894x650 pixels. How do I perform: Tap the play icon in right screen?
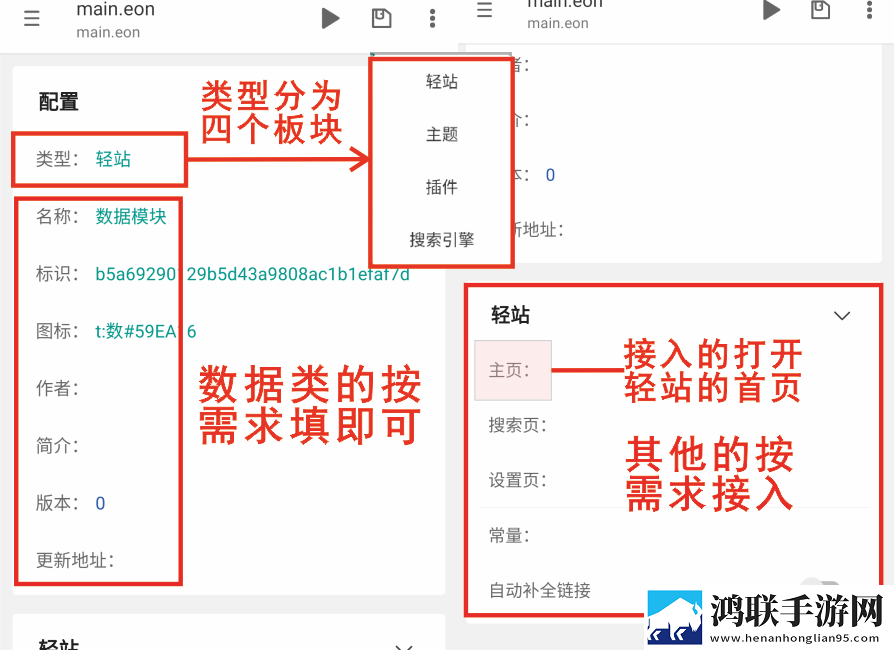click(771, 10)
